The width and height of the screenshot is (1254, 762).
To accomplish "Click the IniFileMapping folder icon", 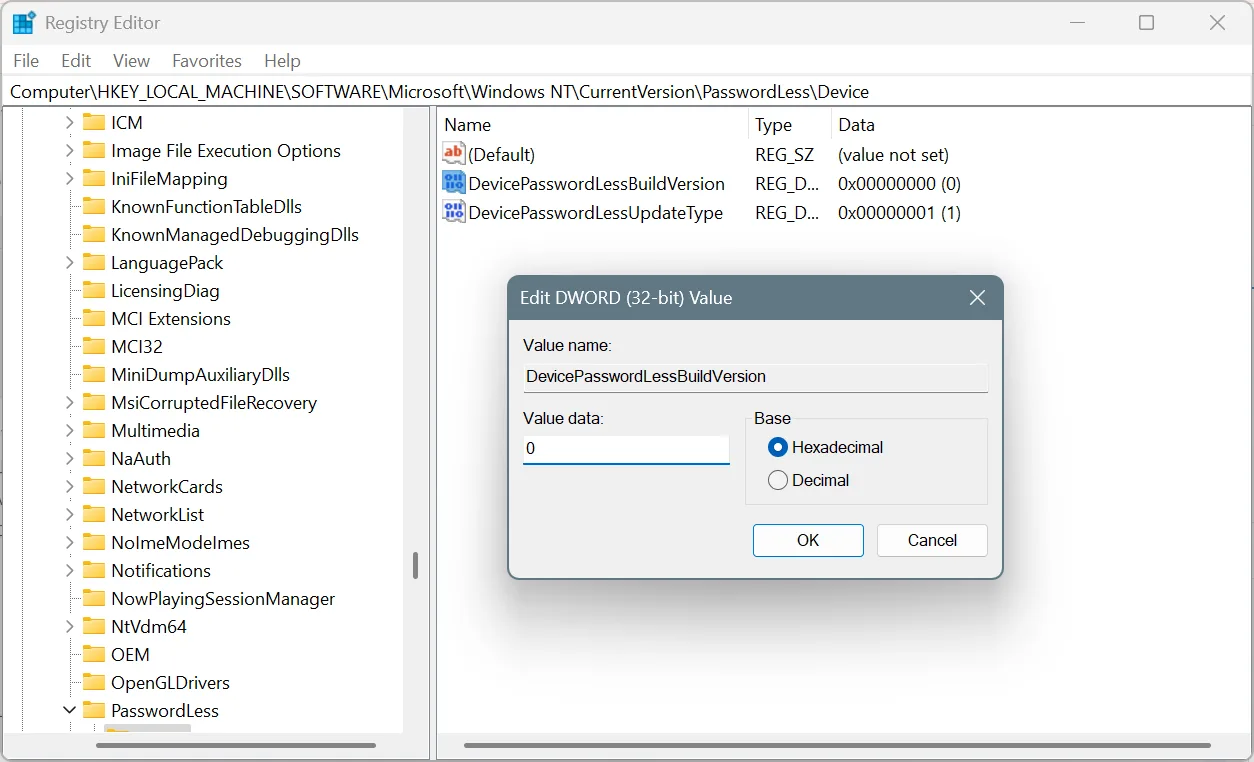I will coord(94,178).
